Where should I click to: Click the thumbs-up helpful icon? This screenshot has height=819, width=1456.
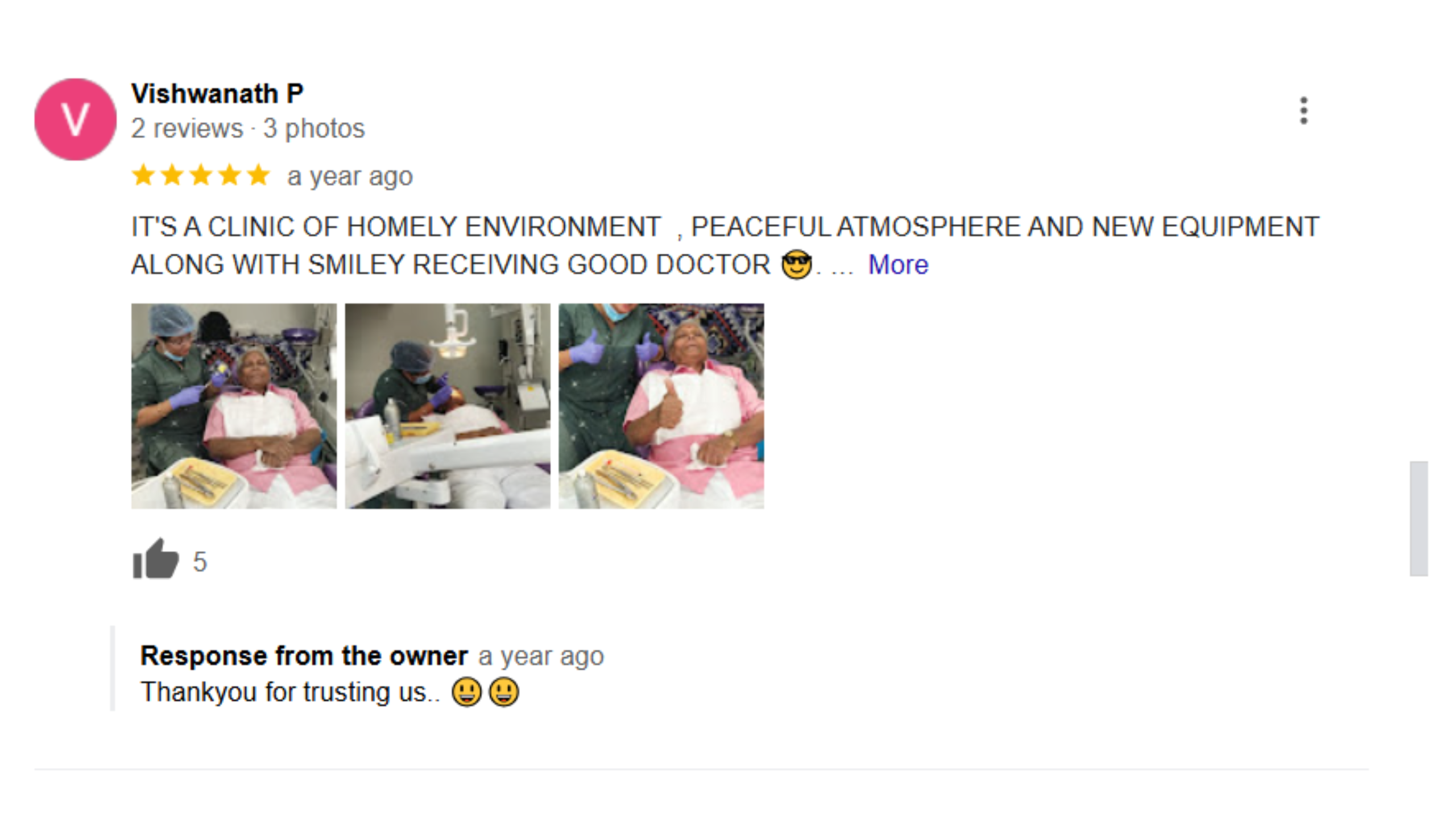coord(155,559)
